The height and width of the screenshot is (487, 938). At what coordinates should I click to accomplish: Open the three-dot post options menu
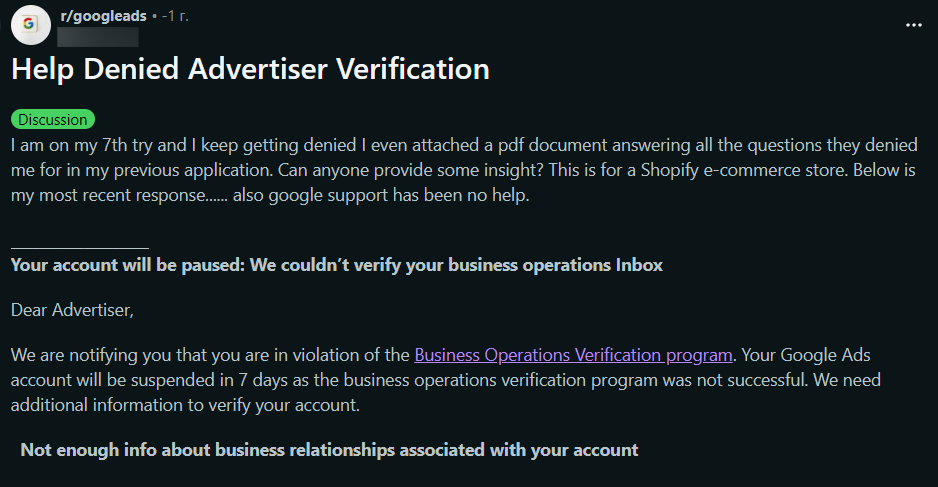click(913, 25)
